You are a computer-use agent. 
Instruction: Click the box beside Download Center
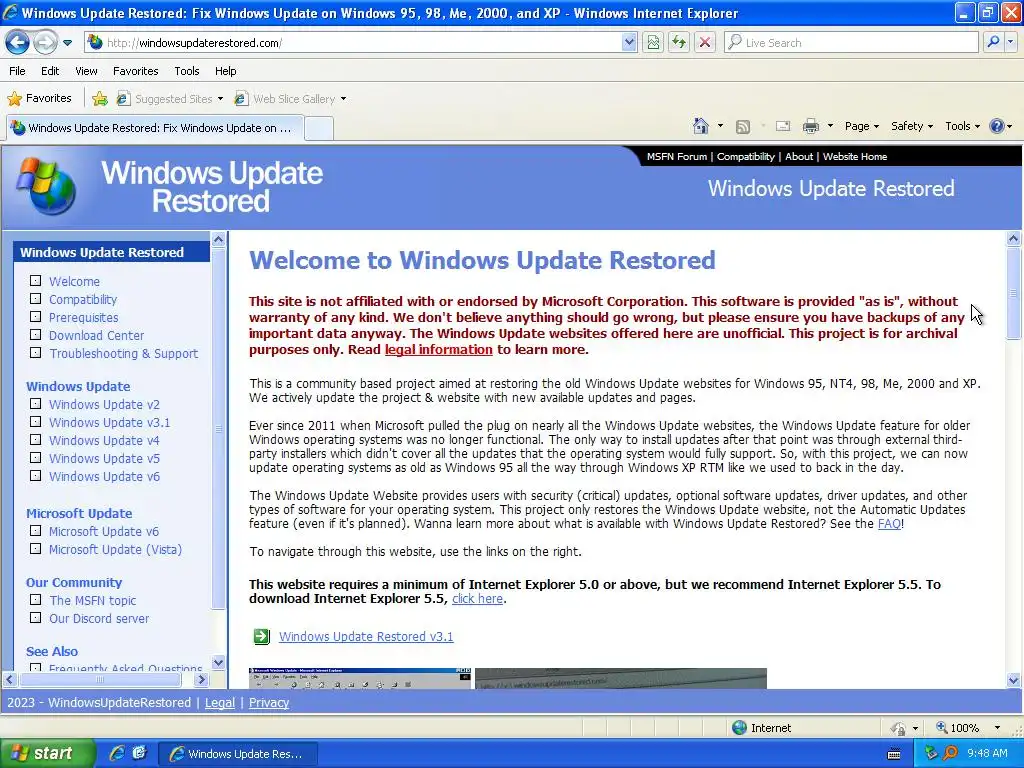[35, 334]
